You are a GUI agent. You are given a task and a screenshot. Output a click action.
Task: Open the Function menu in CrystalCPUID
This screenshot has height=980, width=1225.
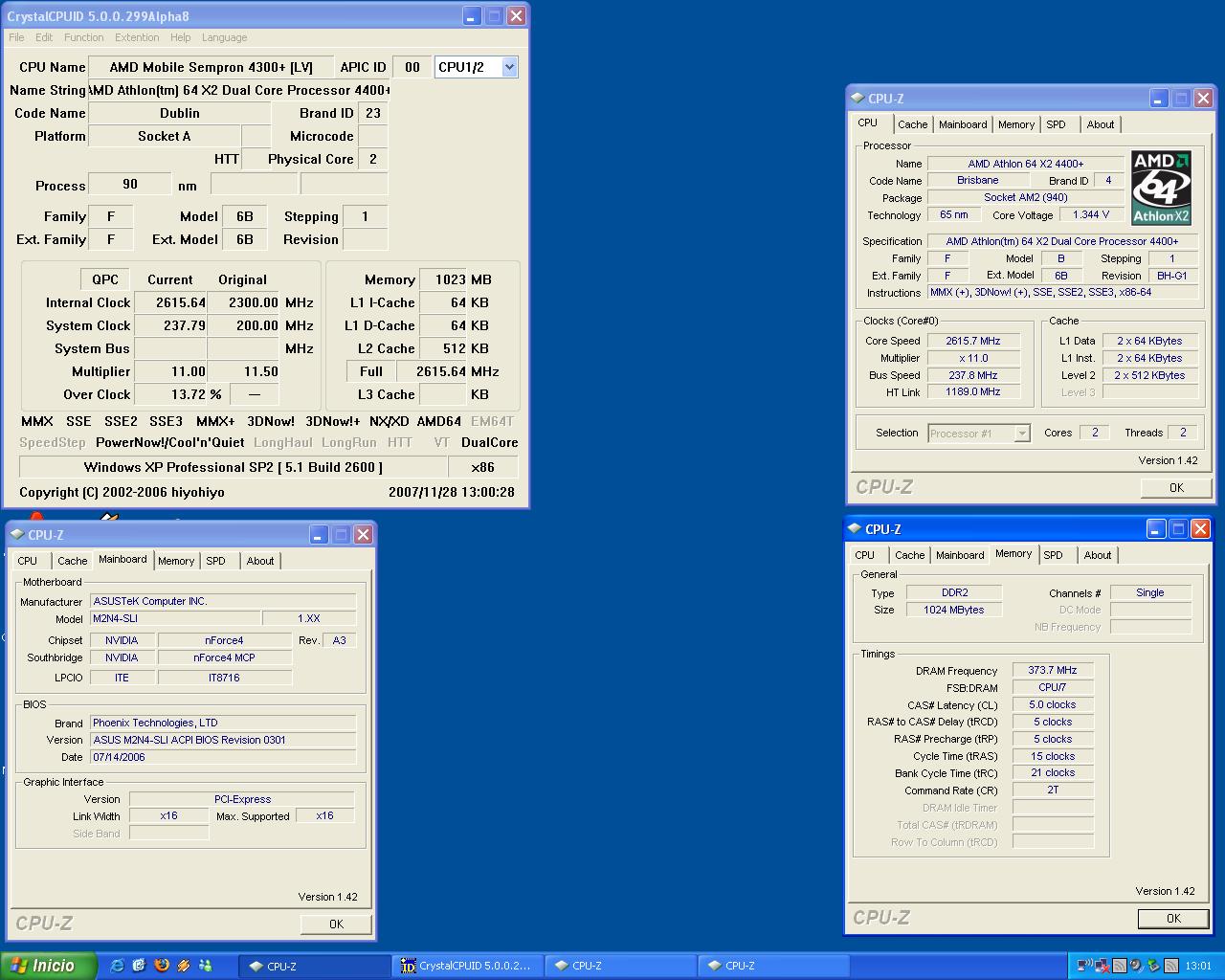coord(84,37)
